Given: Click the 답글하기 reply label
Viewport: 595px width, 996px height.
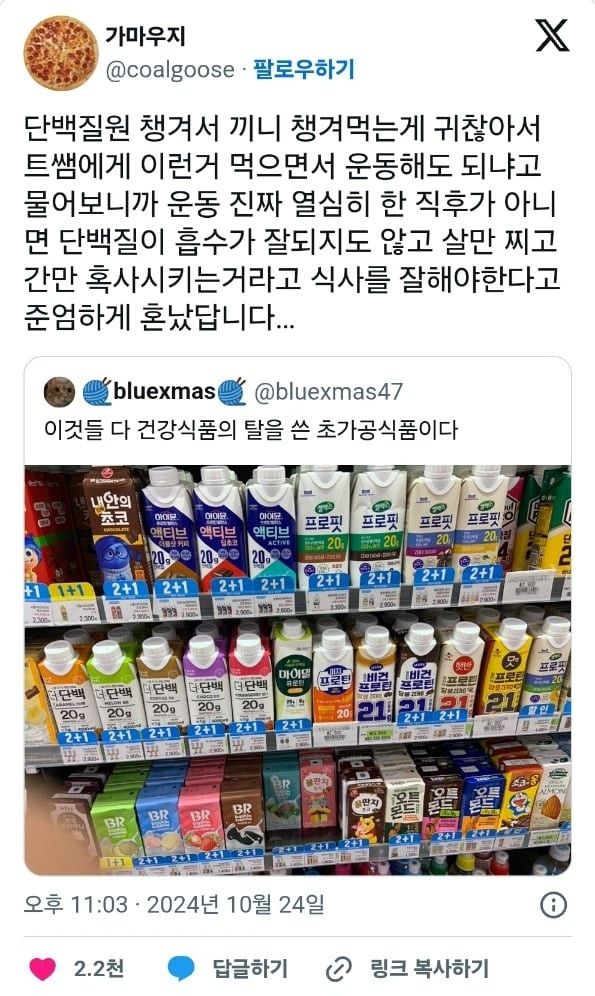Looking at the screenshot, I should 250,969.
